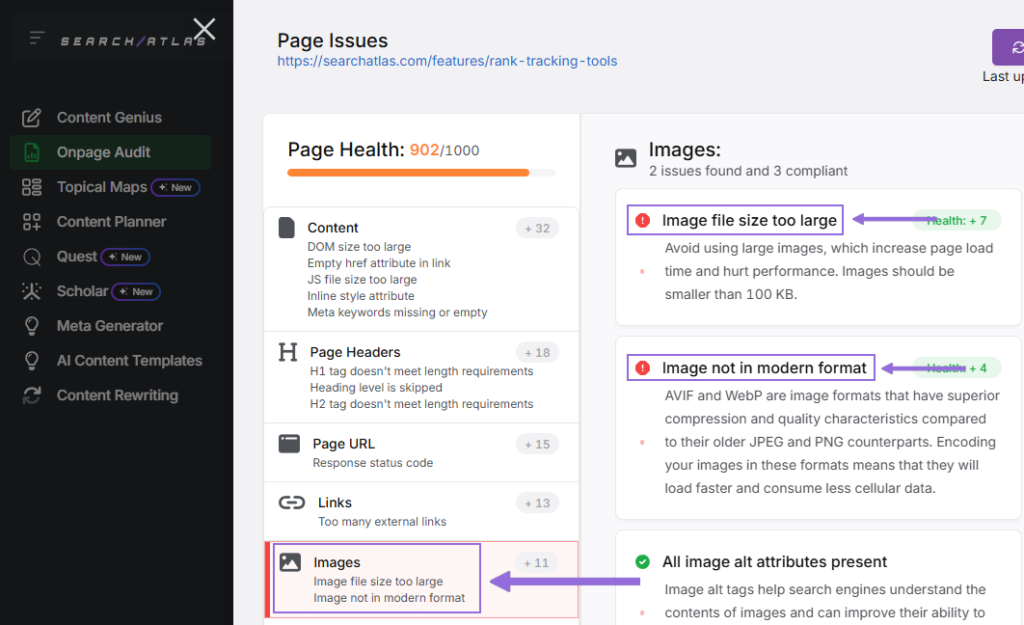Screen dimensions: 1024x625
Task: Expand All image alt attributes present item
Action: [775, 562]
